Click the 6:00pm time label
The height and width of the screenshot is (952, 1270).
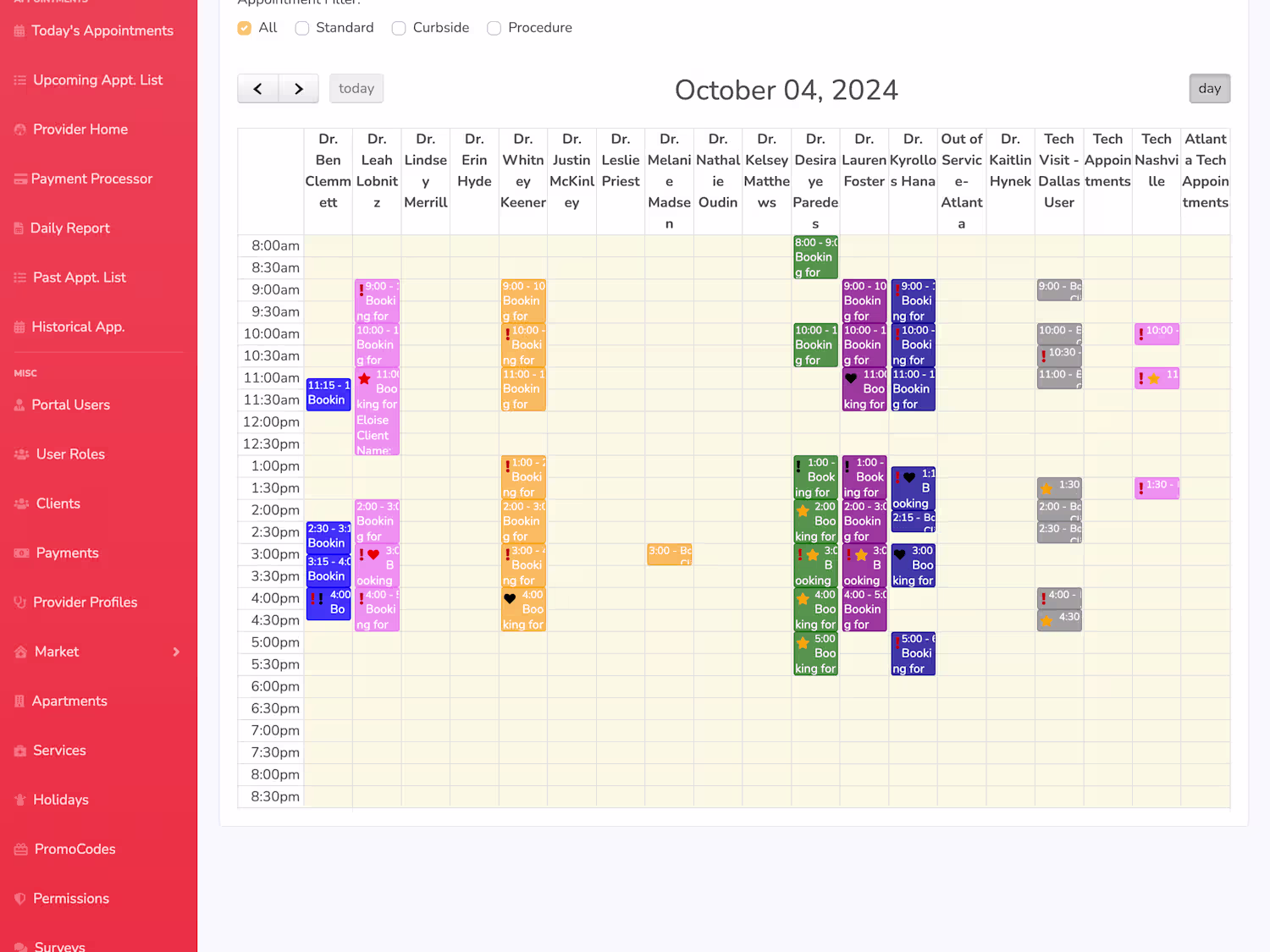tap(275, 686)
